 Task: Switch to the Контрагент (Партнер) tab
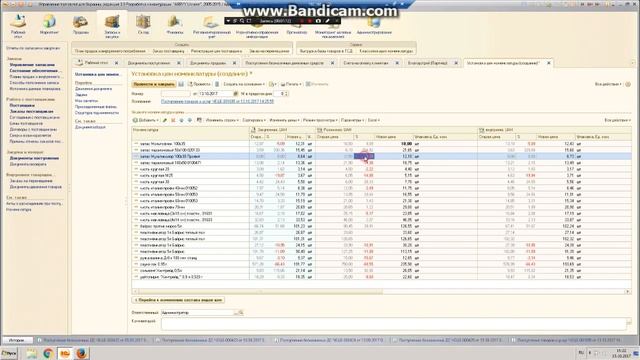pos(428,63)
